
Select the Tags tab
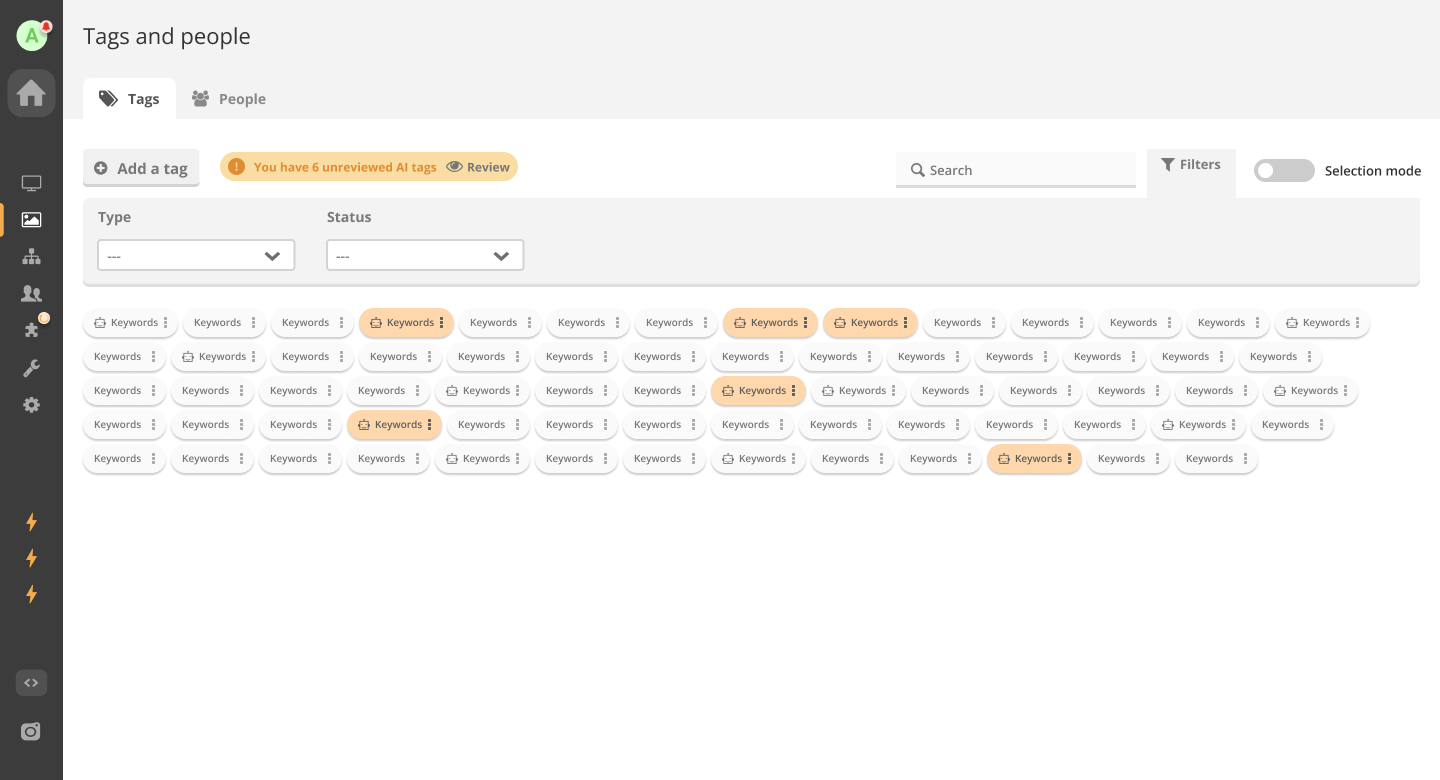point(129,99)
